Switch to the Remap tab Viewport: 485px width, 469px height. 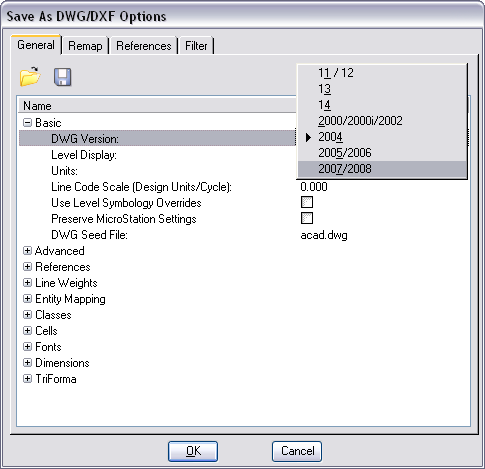[x=85, y=46]
